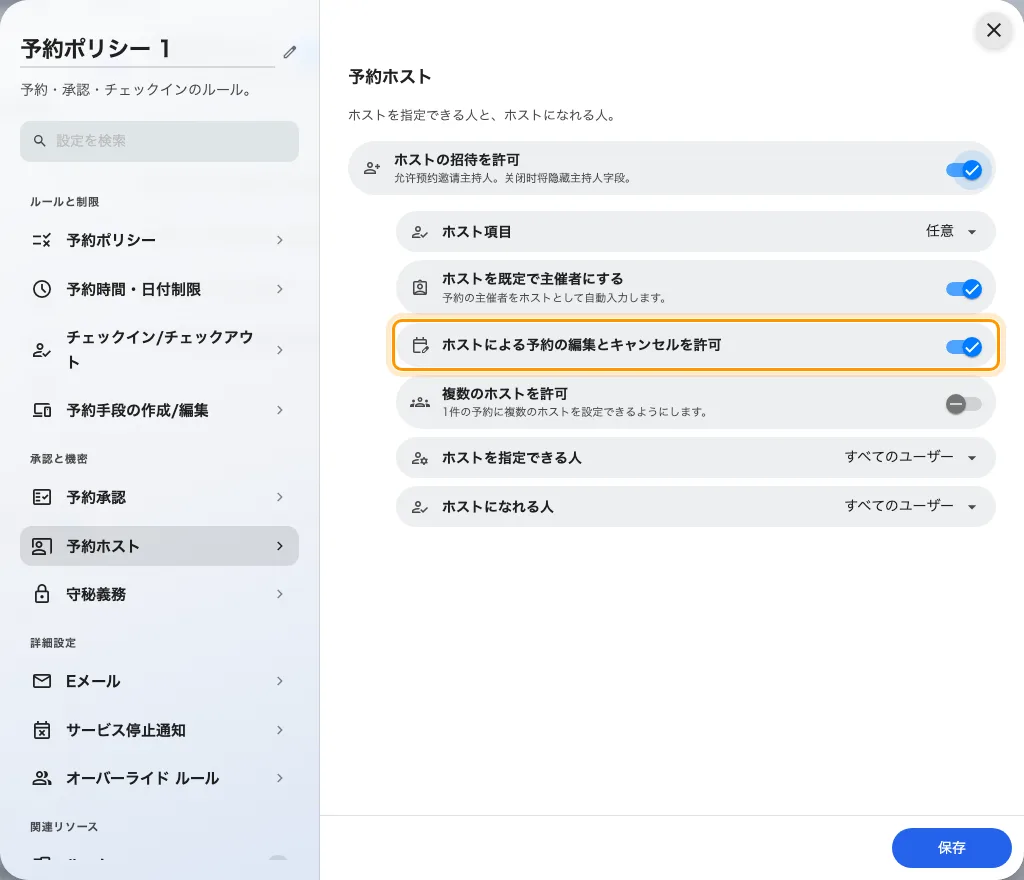Expand the Eメール chevron arrow
1024x880 pixels.
point(280,681)
